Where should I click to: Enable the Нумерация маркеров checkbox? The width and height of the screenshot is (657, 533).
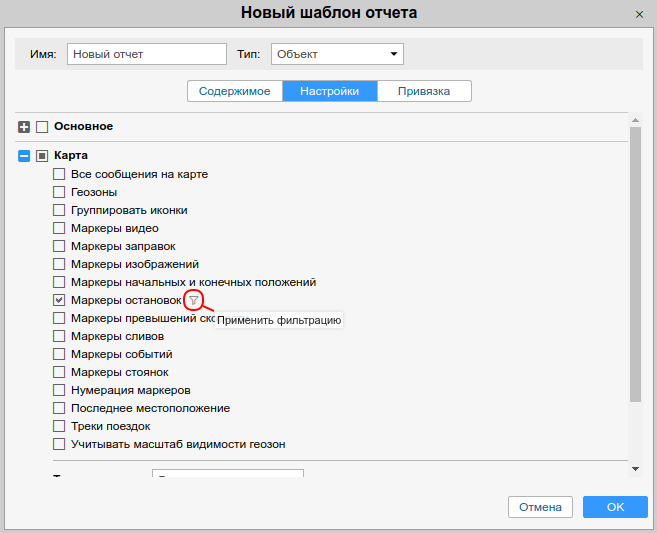tap(59, 390)
